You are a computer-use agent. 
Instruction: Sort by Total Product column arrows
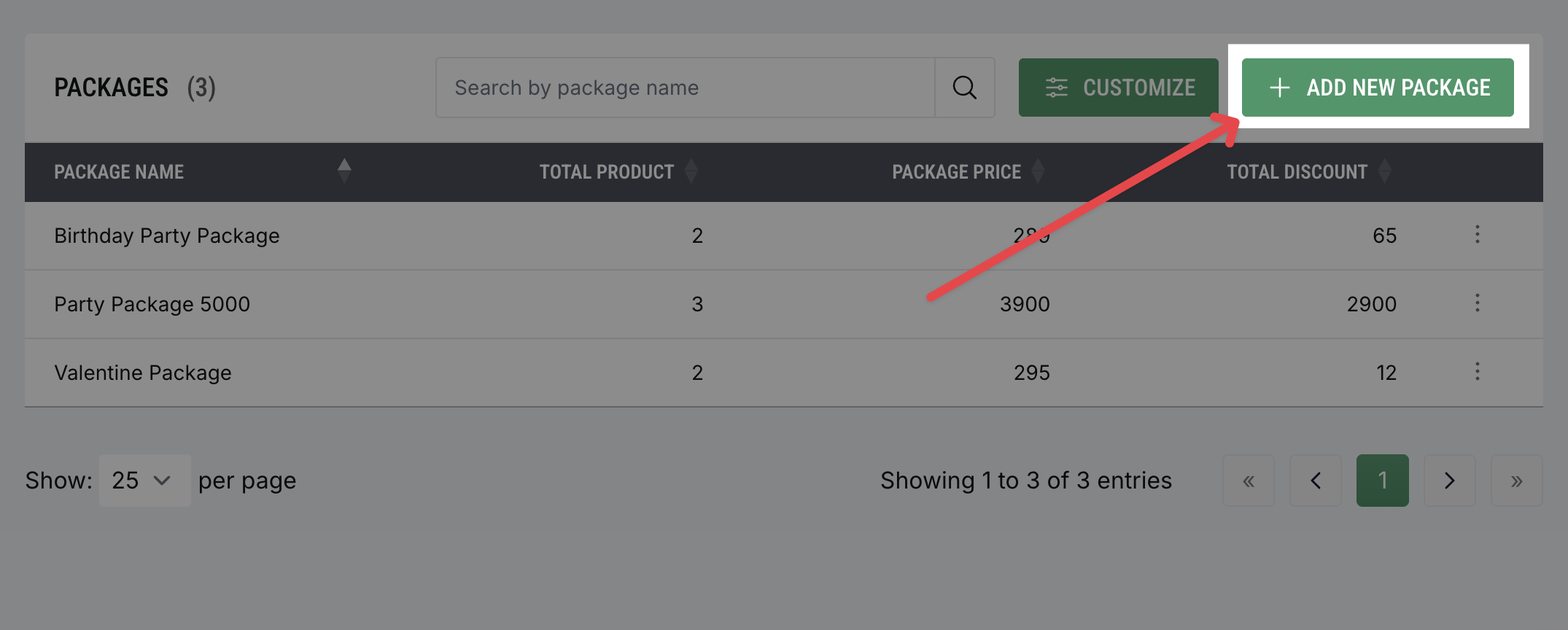point(691,172)
